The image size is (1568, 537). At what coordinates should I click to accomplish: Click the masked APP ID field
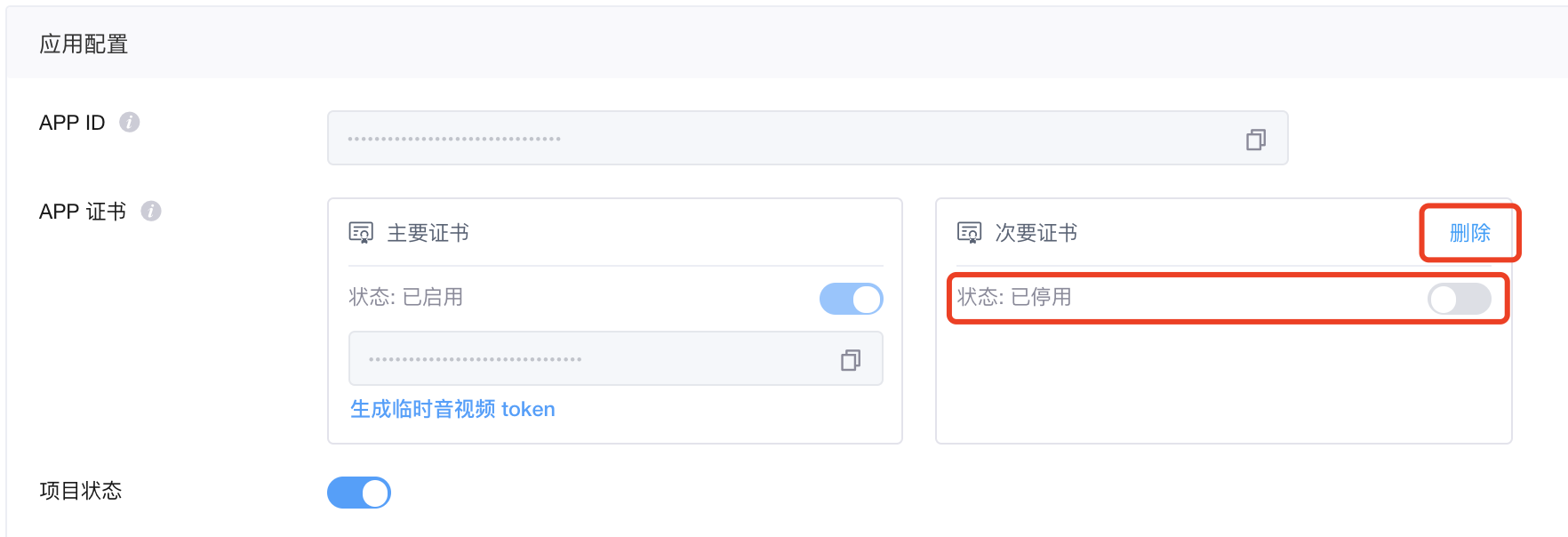click(x=807, y=138)
